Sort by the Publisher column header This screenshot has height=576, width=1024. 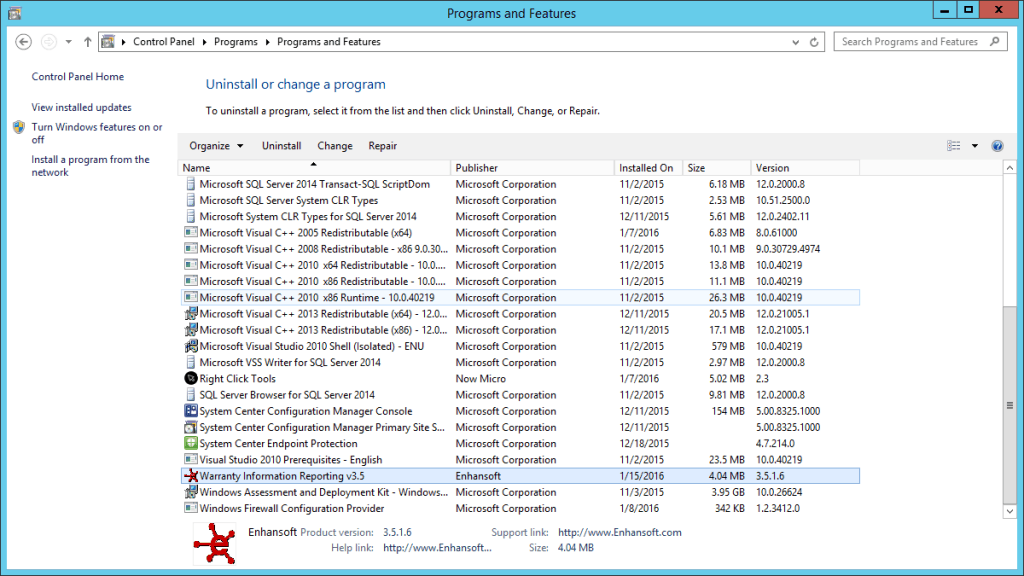[532, 168]
